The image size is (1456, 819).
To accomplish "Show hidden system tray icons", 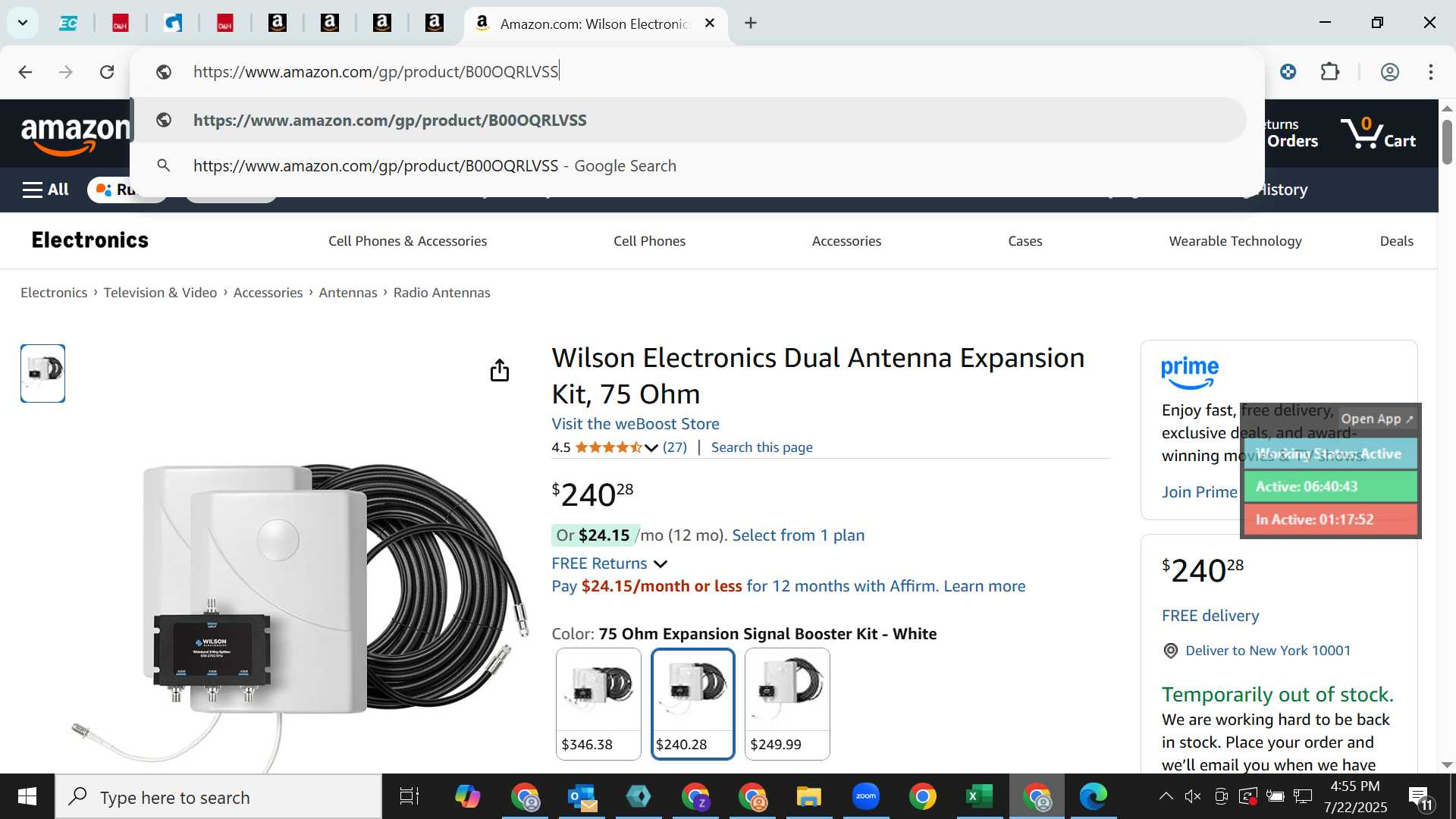I will 1166,796.
